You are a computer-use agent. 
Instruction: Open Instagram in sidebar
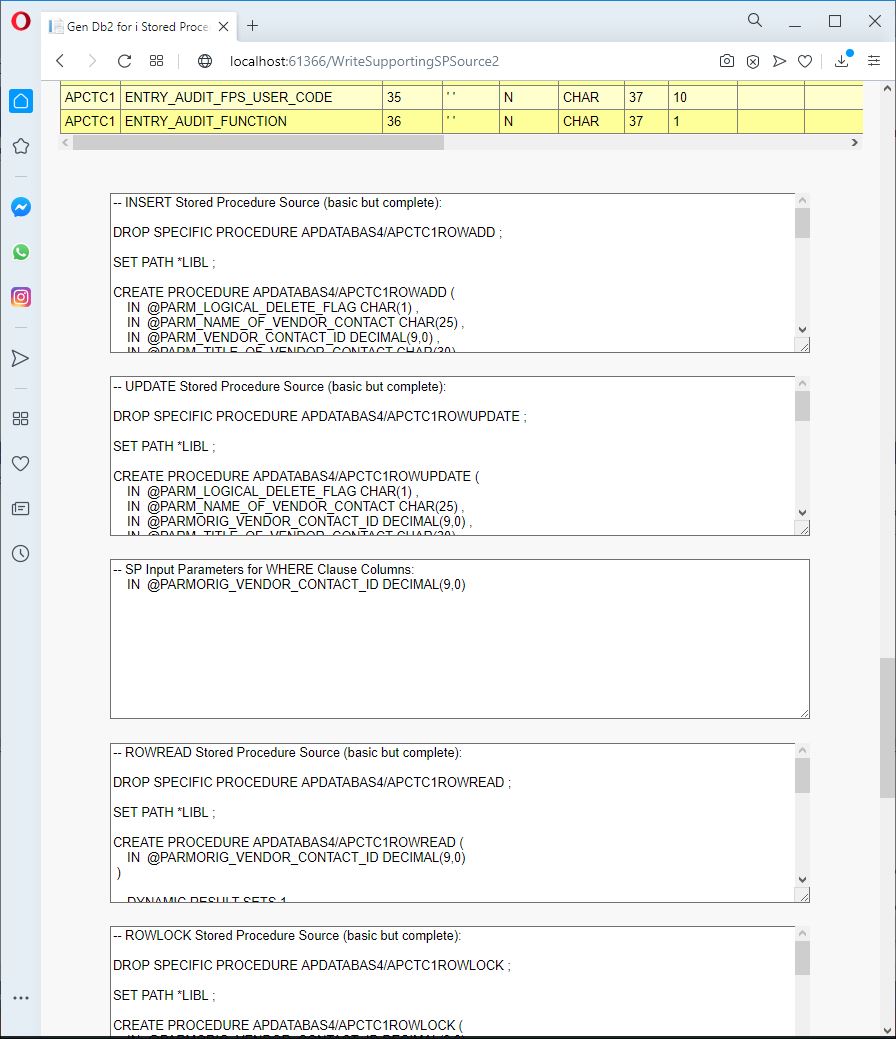point(21,297)
